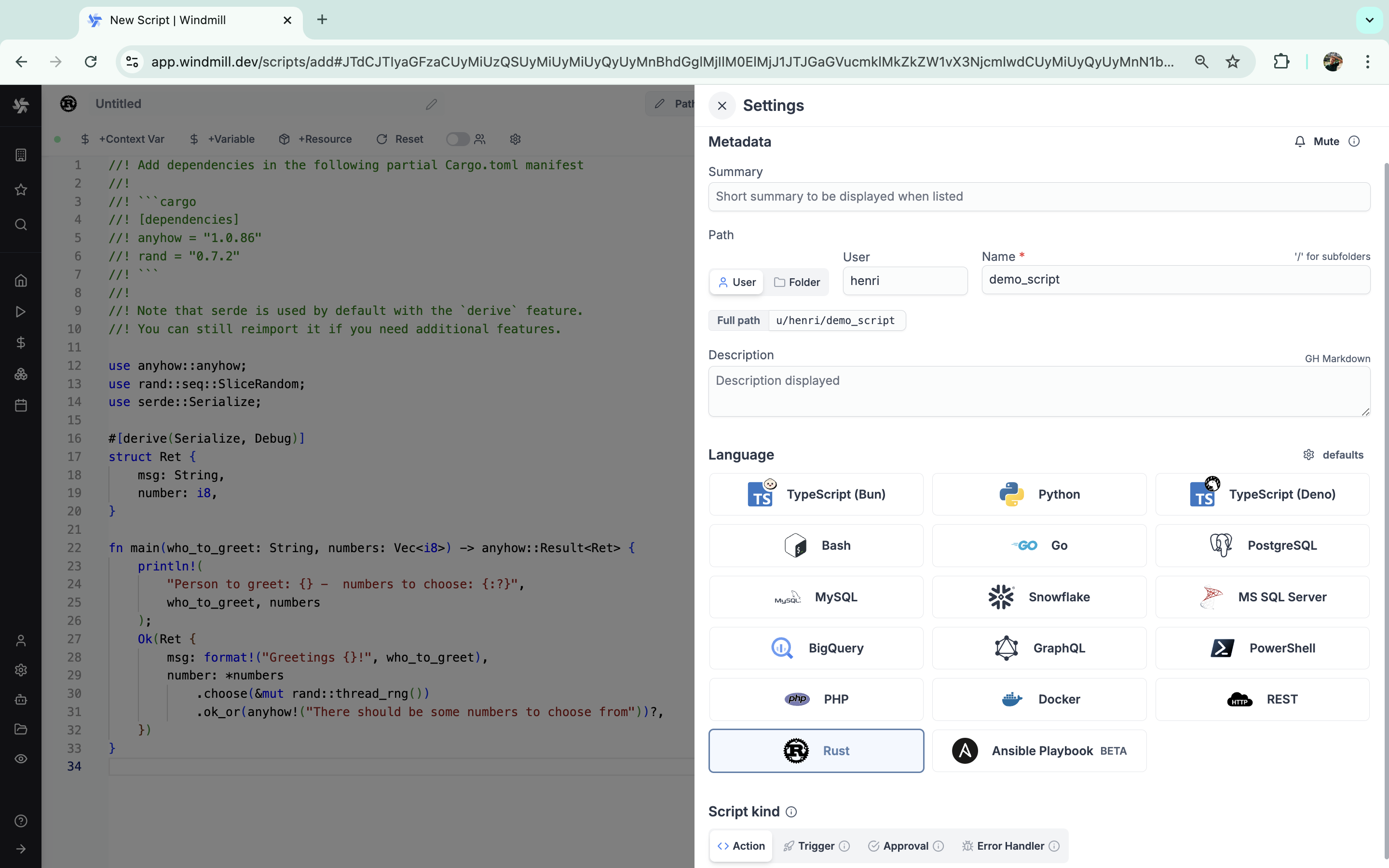Choose MS SQL Server language
Screen dimensions: 1389x868
(x=1262, y=597)
